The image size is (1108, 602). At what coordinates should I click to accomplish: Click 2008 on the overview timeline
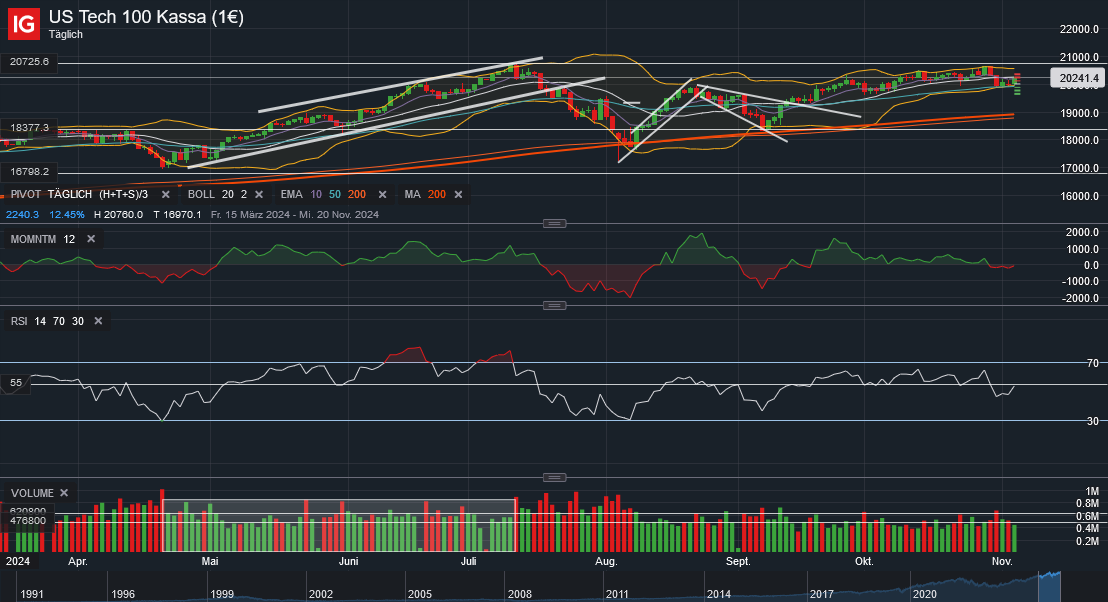[x=519, y=594]
